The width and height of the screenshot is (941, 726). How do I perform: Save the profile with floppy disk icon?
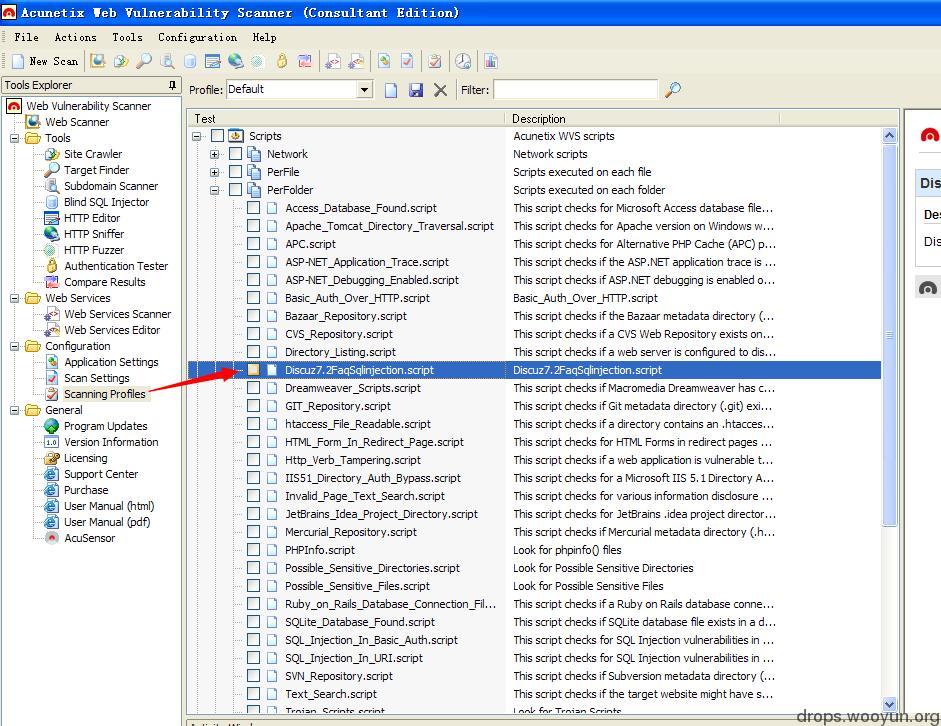415,90
